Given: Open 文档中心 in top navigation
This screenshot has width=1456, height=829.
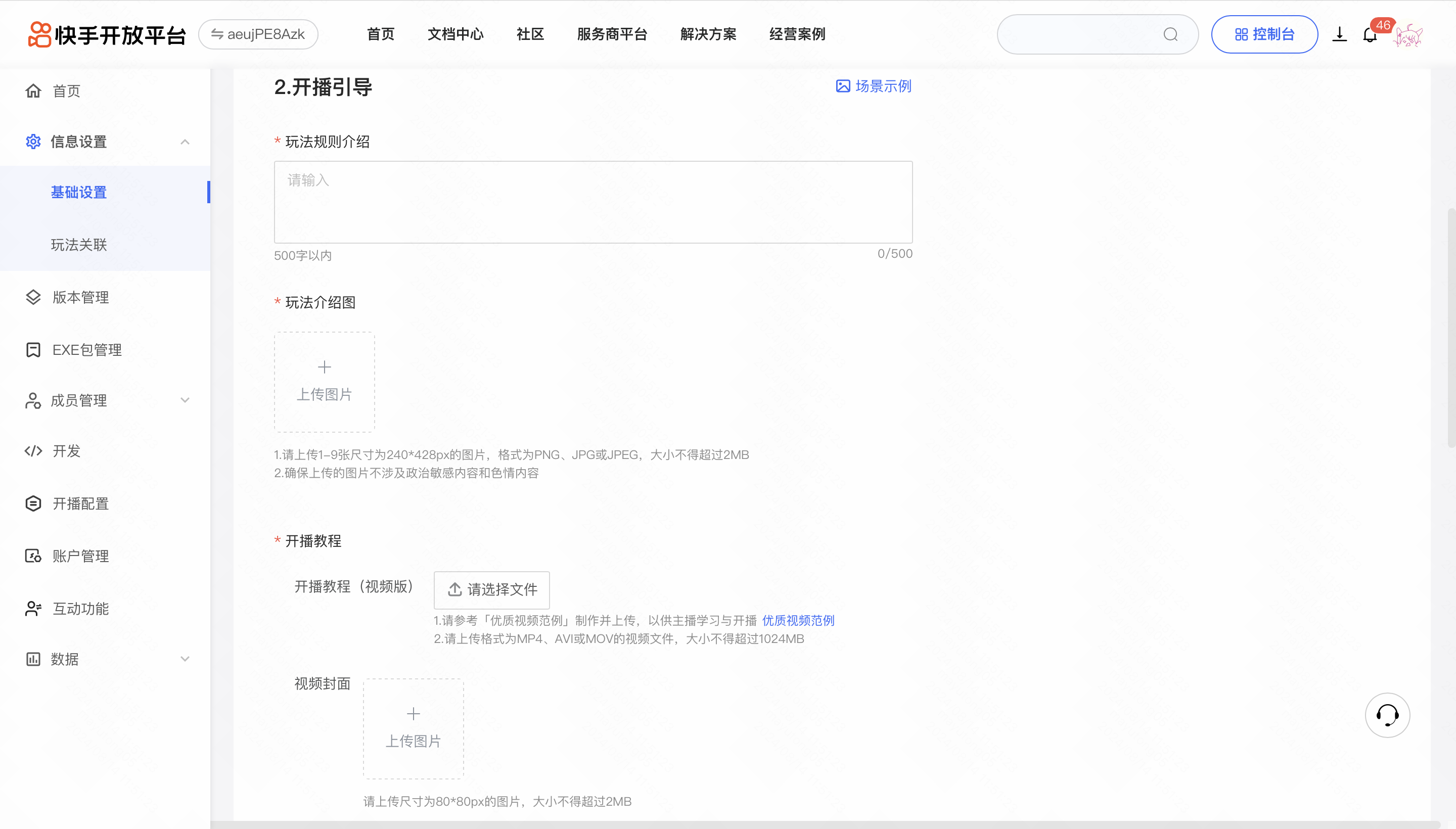Looking at the screenshot, I should coord(455,35).
